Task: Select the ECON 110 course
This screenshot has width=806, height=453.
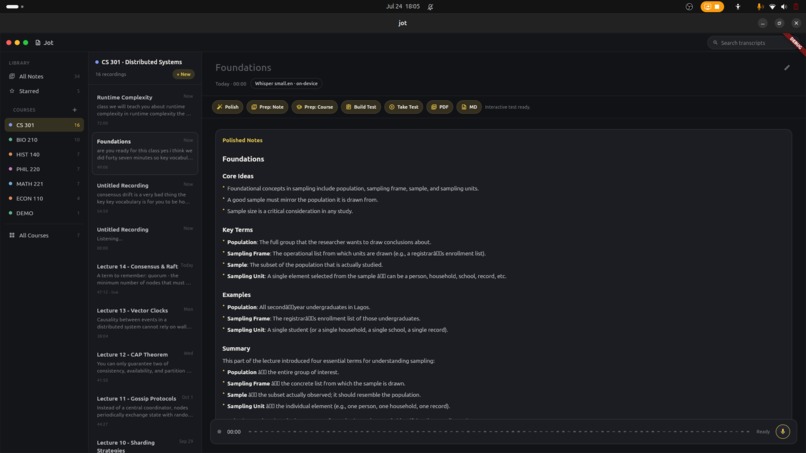Action: click(44, 198)
